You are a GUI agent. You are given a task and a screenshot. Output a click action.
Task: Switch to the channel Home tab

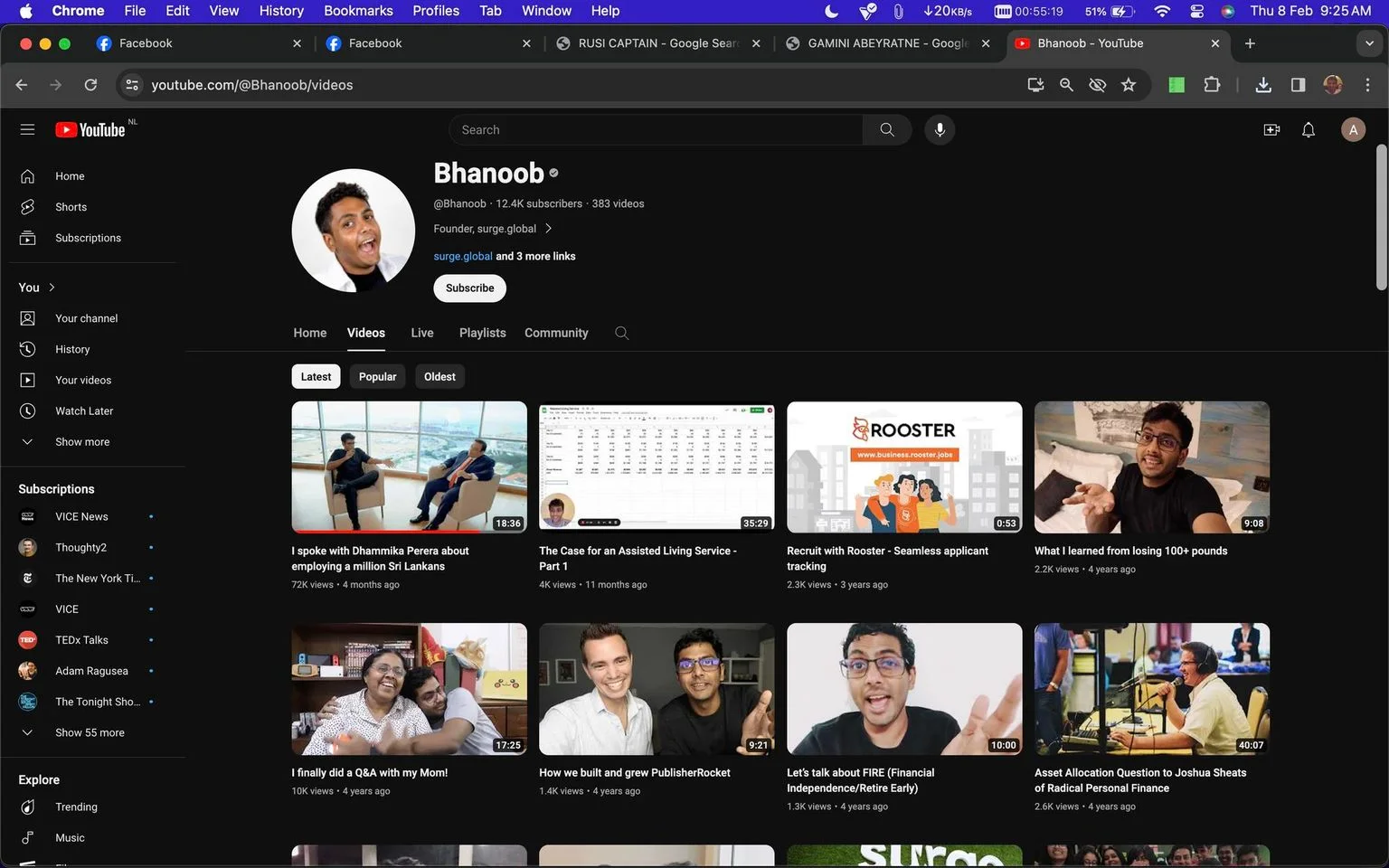[310, 333]
